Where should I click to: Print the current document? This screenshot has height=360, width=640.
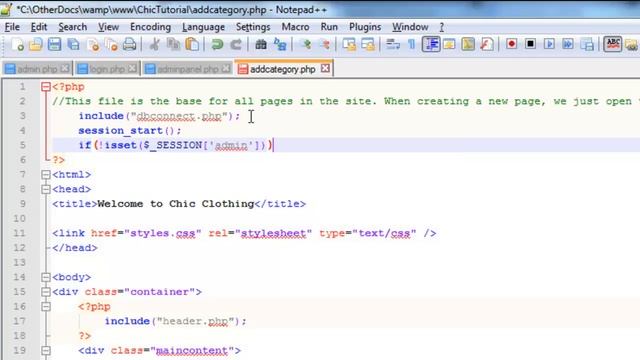click(x=129, y=44)
